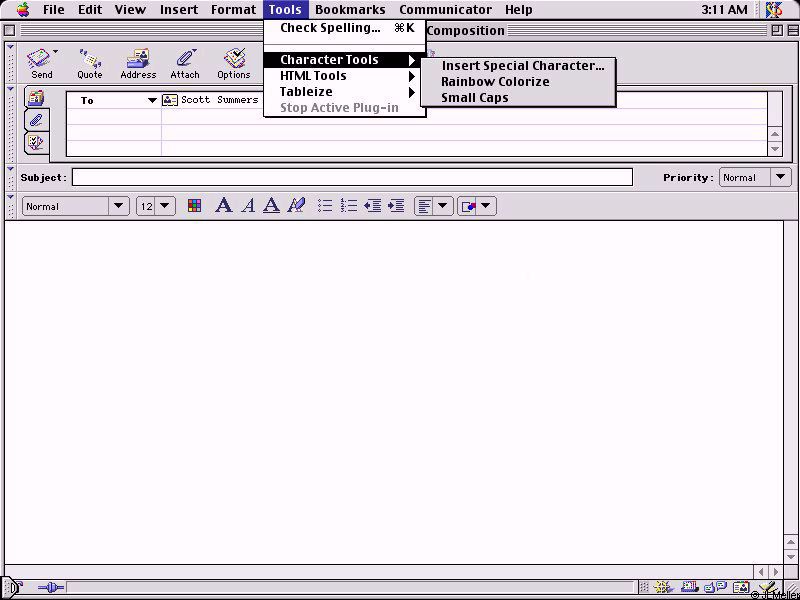The image size is (800, 600).
Task: Decrease the paragraph indent
Action: coord(372,206)
